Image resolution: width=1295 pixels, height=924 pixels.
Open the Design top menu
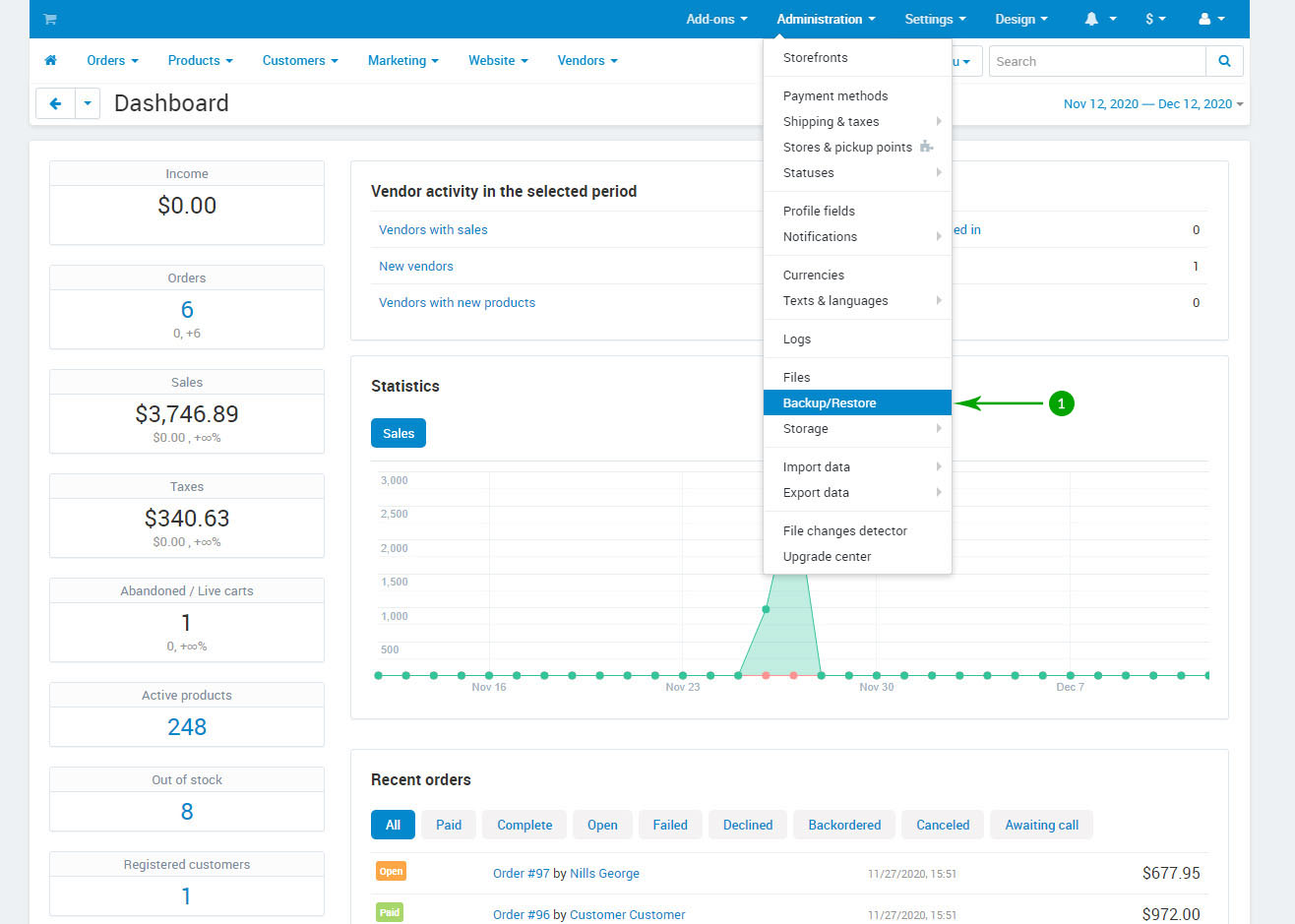click(1021, 19)
